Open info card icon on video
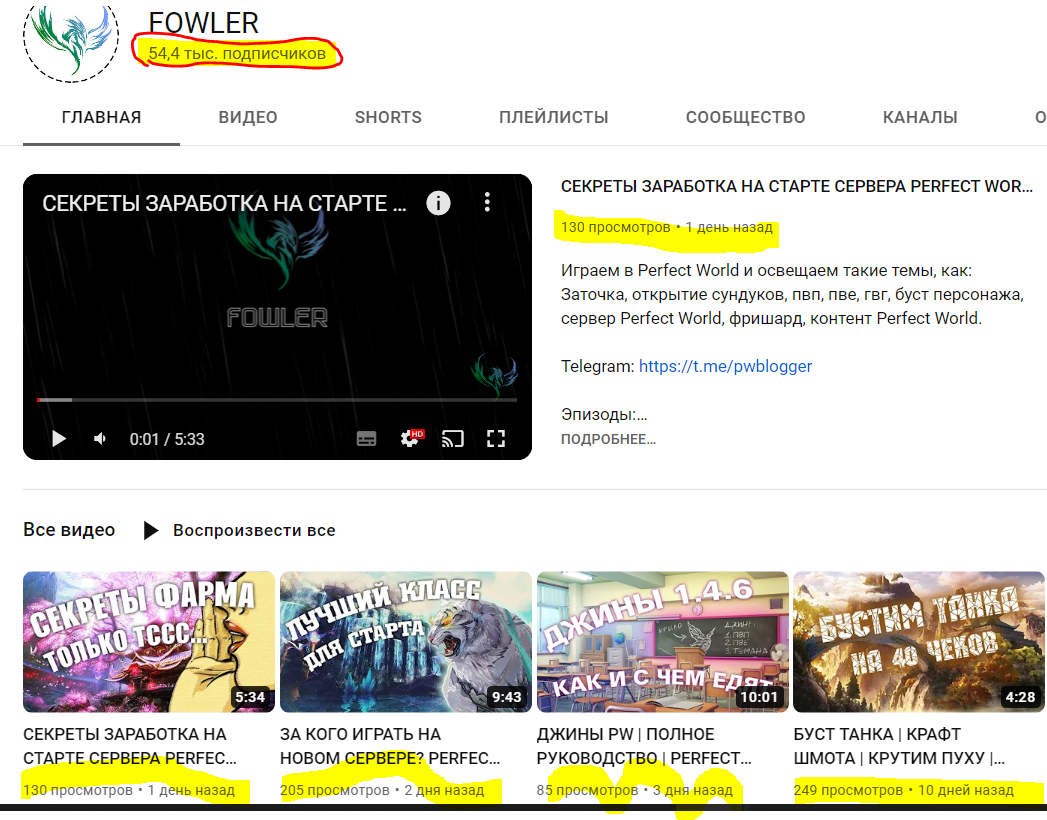Screen dimensions: 1047x820 438,203
